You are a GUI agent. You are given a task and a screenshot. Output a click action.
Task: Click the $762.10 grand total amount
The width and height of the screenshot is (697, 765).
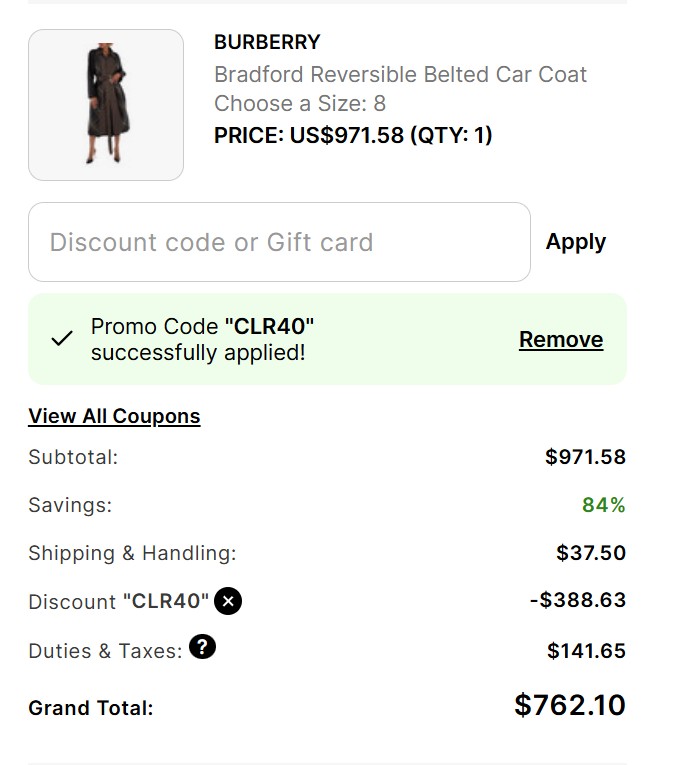[x=569, y=705]
